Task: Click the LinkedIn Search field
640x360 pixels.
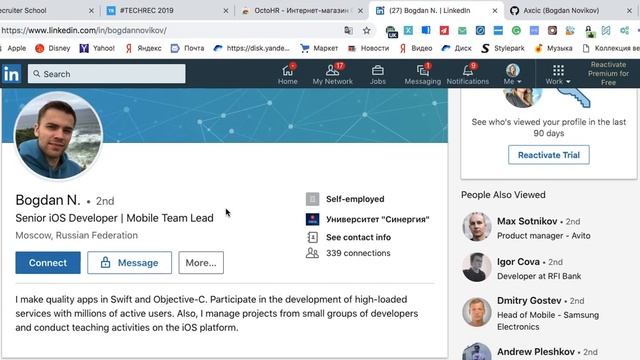Action: (107, 74)
